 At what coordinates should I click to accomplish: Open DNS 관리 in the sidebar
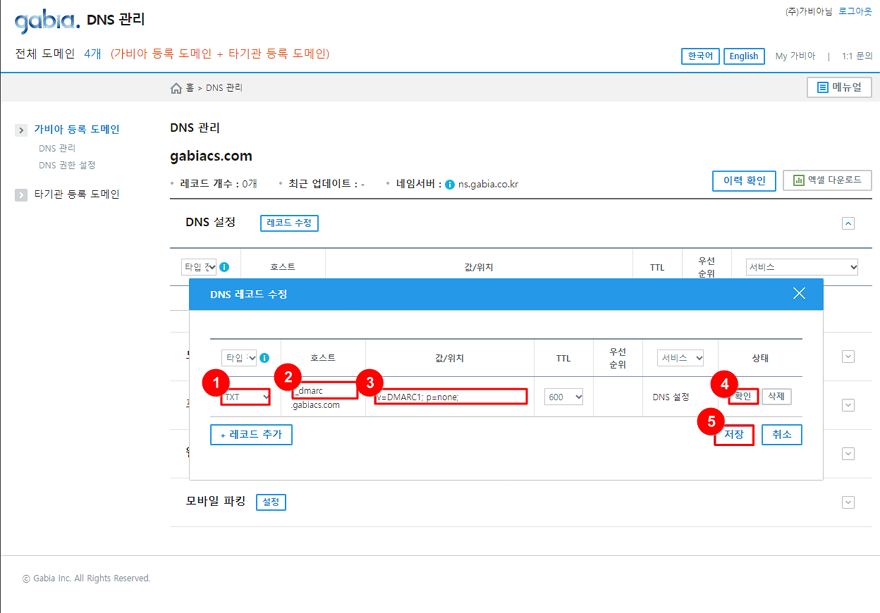click(57, 148)
